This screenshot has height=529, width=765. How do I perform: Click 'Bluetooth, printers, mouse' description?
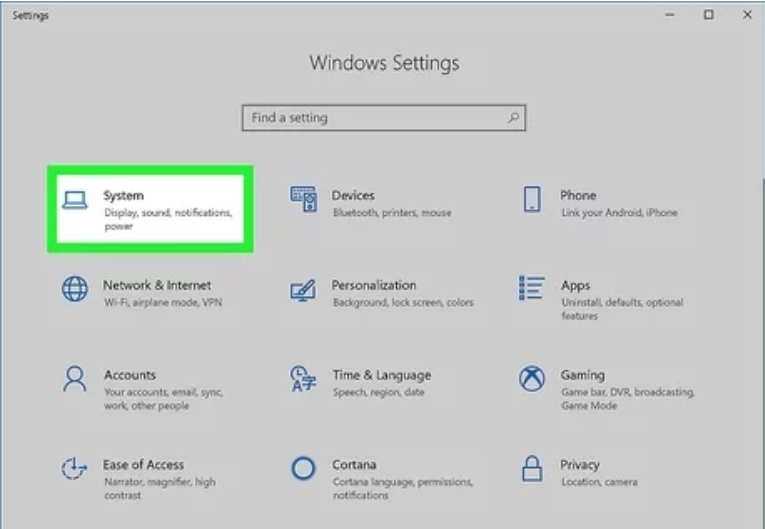(x=392, y=213)
